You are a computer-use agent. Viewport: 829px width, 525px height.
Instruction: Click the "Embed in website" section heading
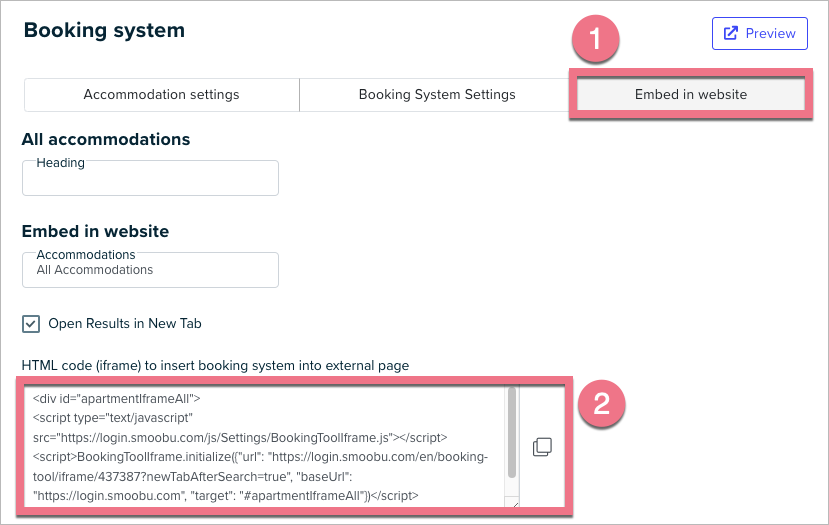95,231
